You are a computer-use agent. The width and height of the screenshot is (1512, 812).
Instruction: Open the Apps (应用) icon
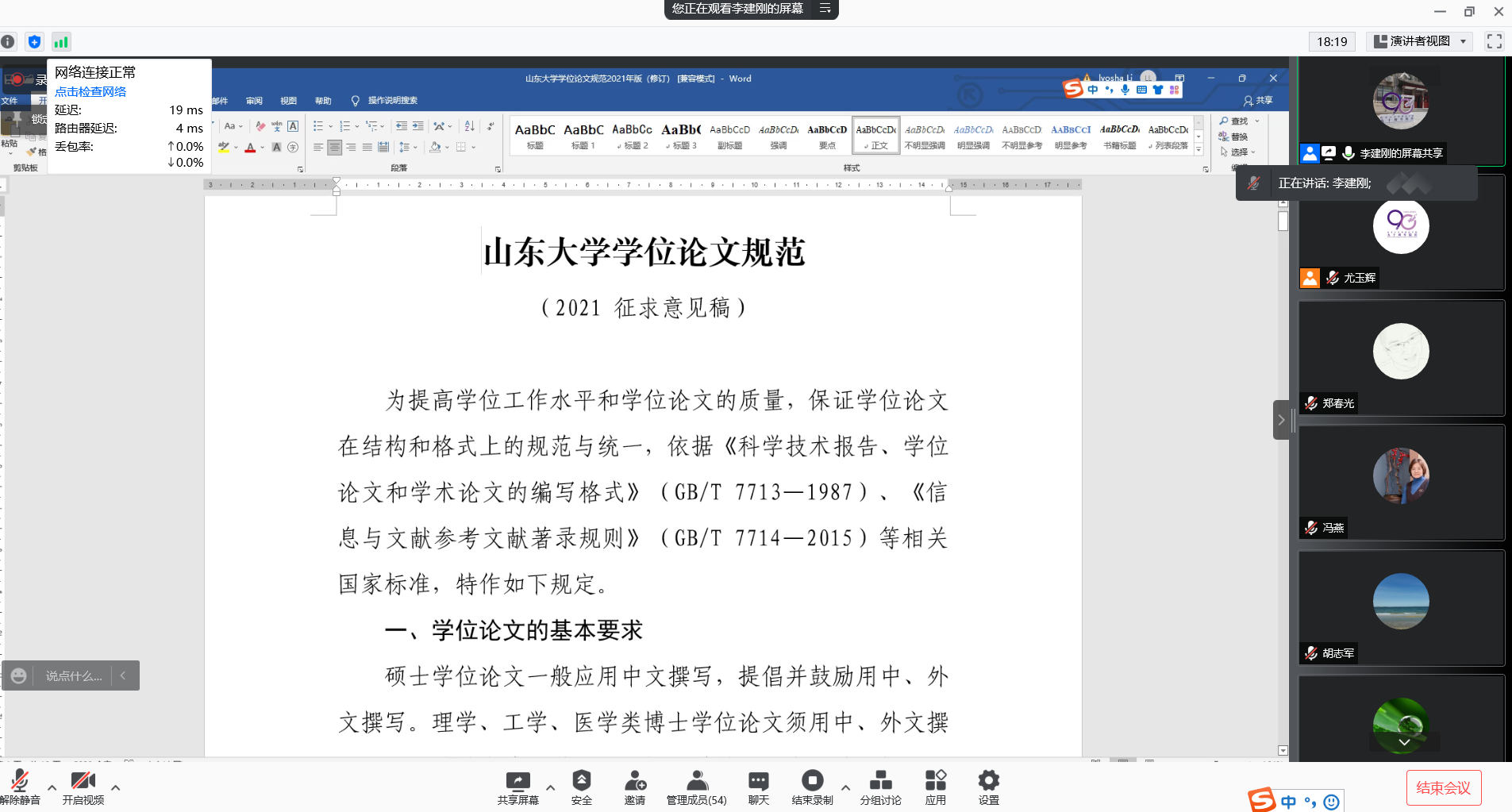tap(935, 787)
